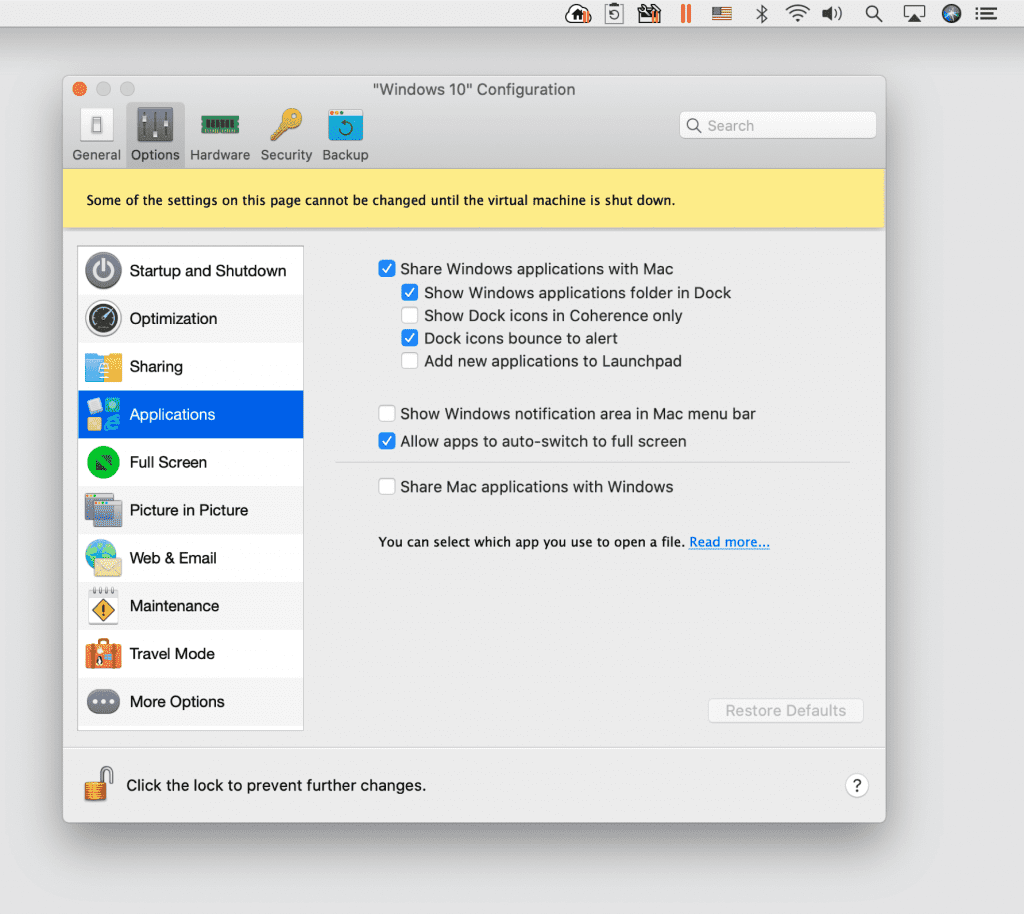
Task: Select Full Screen in the sidebar
Action: (190, 462)
